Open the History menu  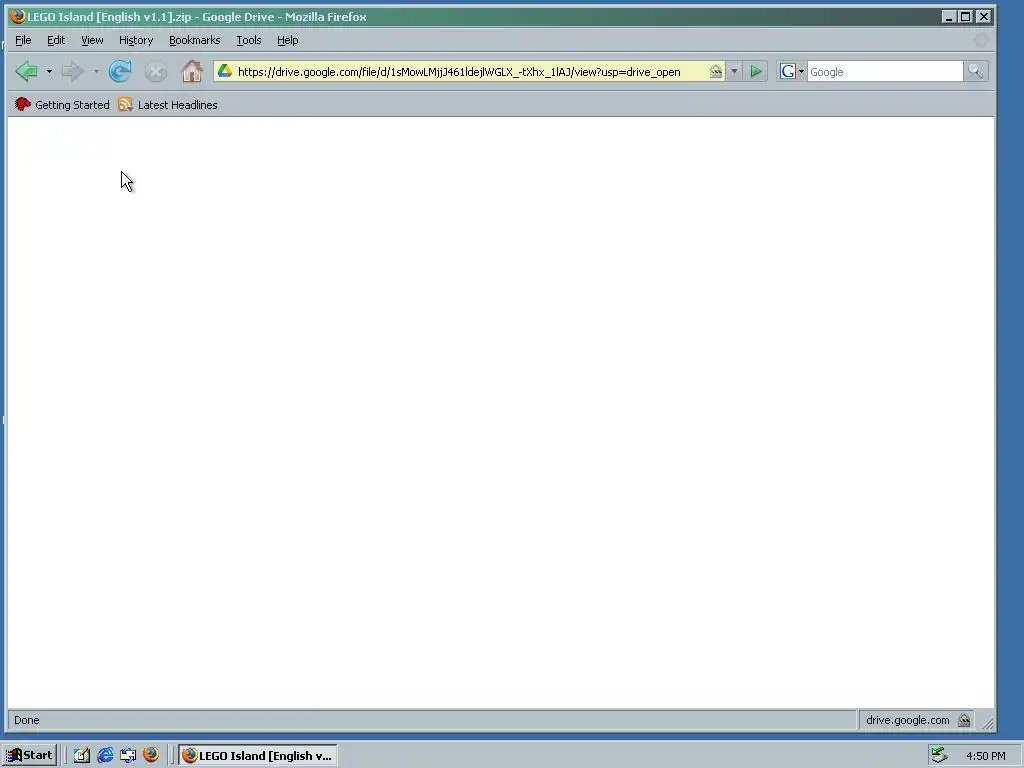[x=136, y=40]
